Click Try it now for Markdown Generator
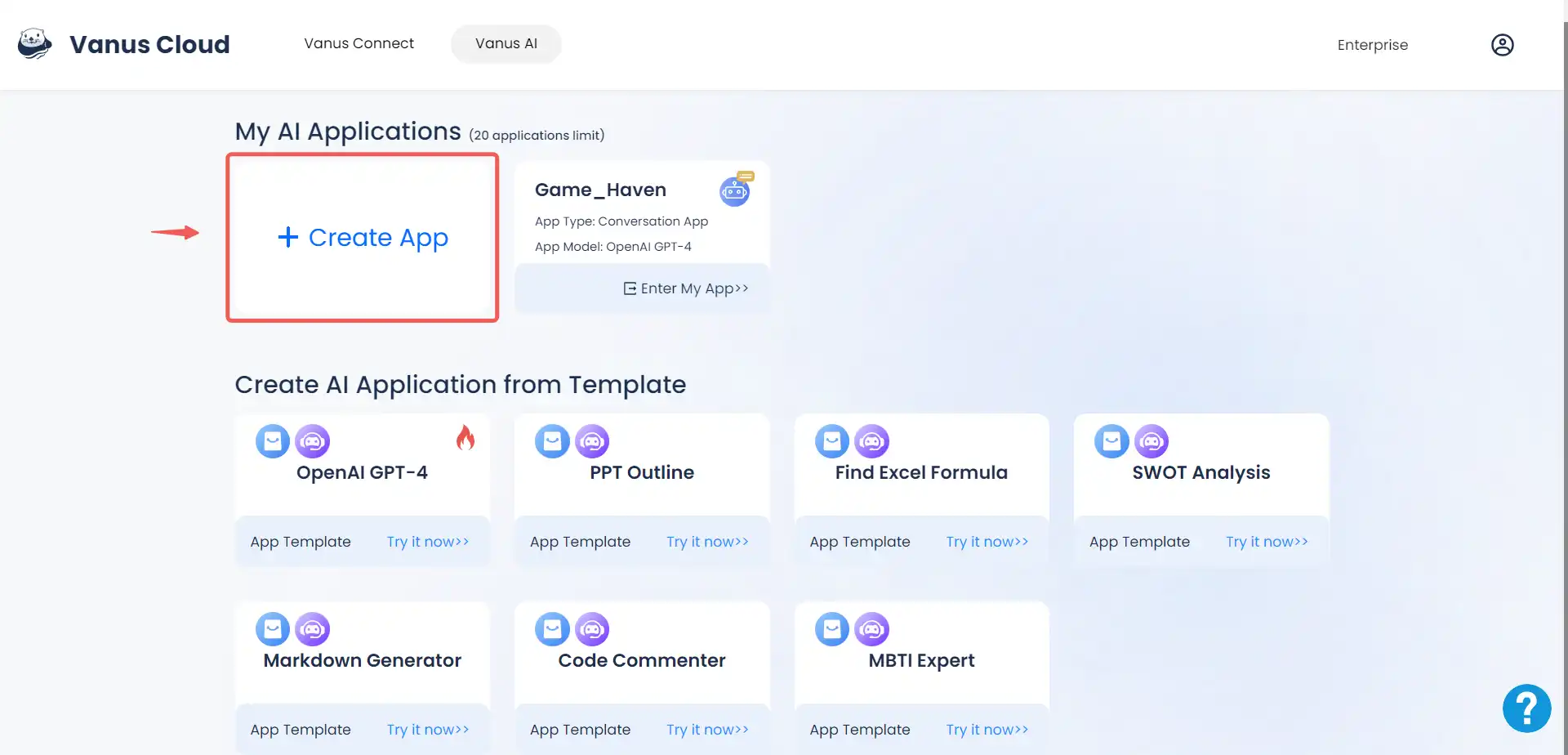1568x755 pixels. 428,730
